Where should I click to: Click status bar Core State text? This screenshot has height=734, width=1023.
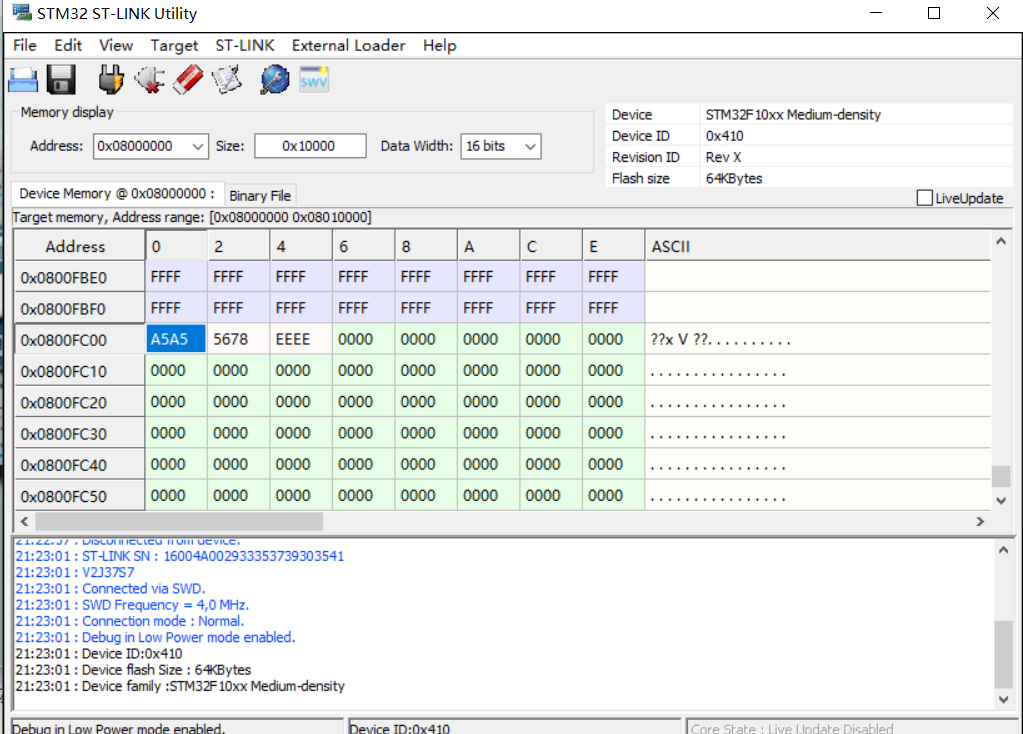tap(792, 728)
